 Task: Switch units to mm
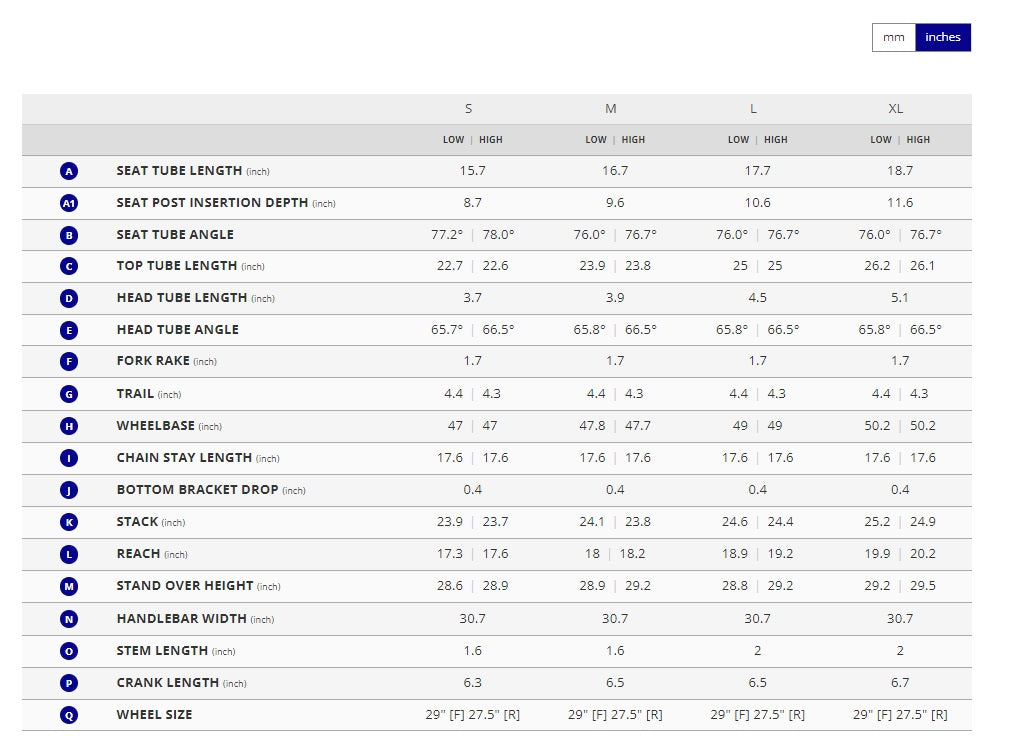pos(893,38)
